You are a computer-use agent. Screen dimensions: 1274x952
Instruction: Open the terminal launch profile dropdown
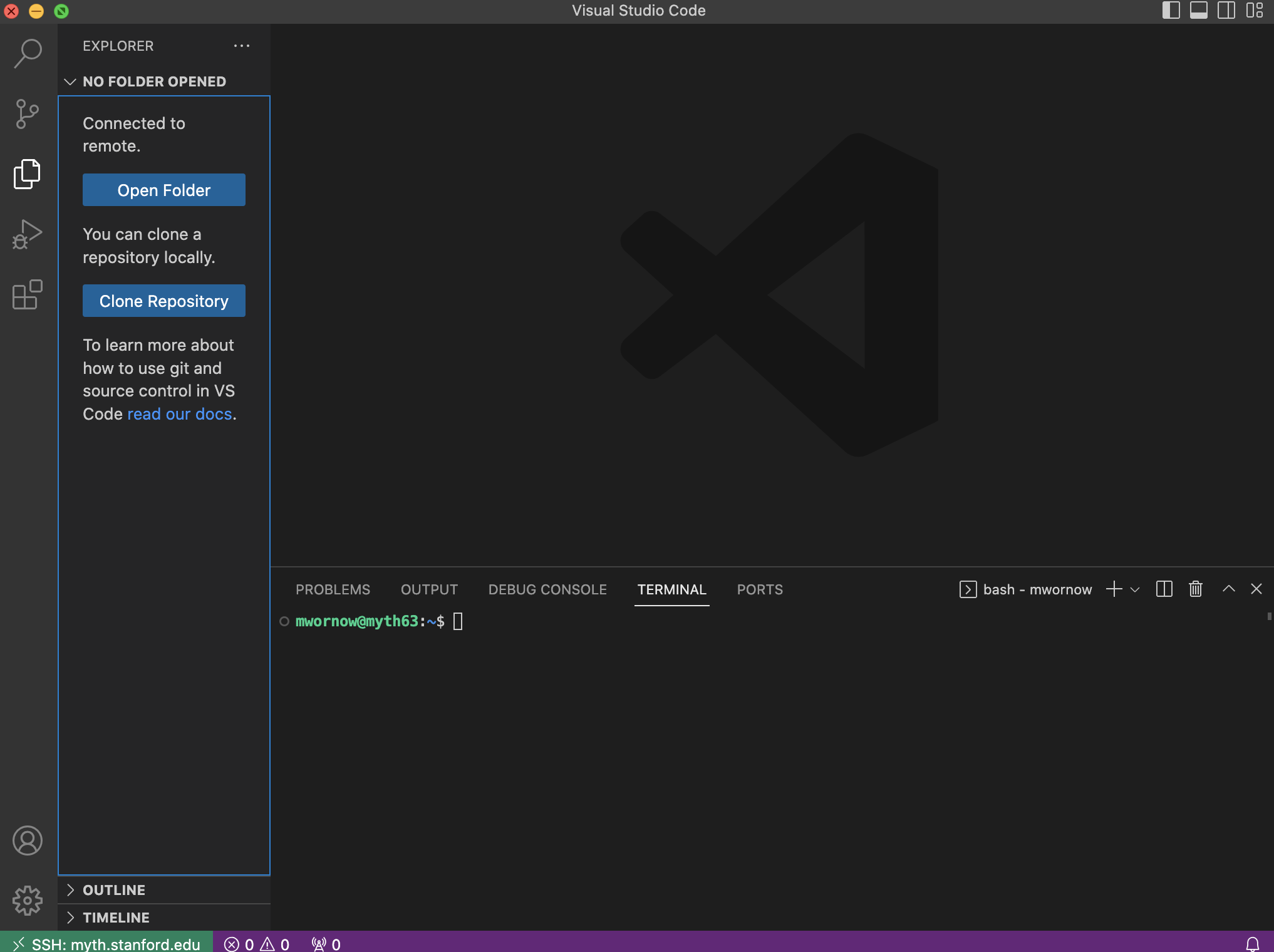pos(1135,589)
